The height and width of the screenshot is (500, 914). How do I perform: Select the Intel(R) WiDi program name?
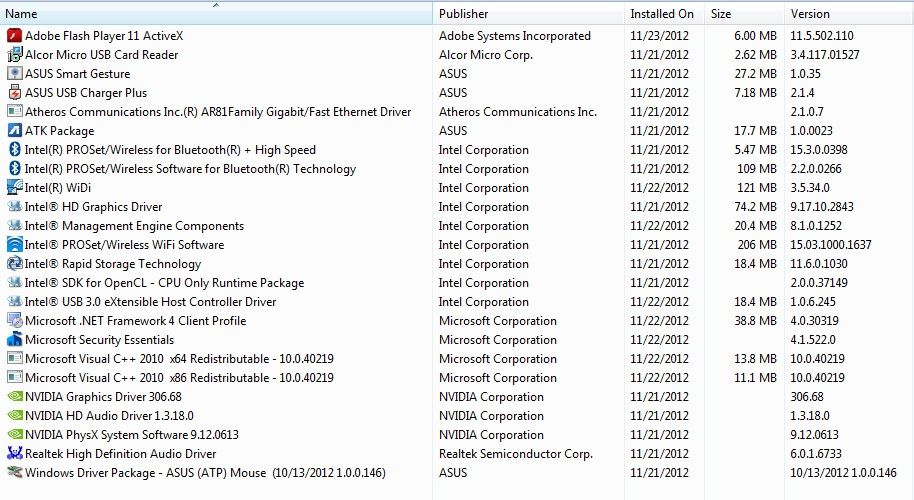(x=58, y=188)
